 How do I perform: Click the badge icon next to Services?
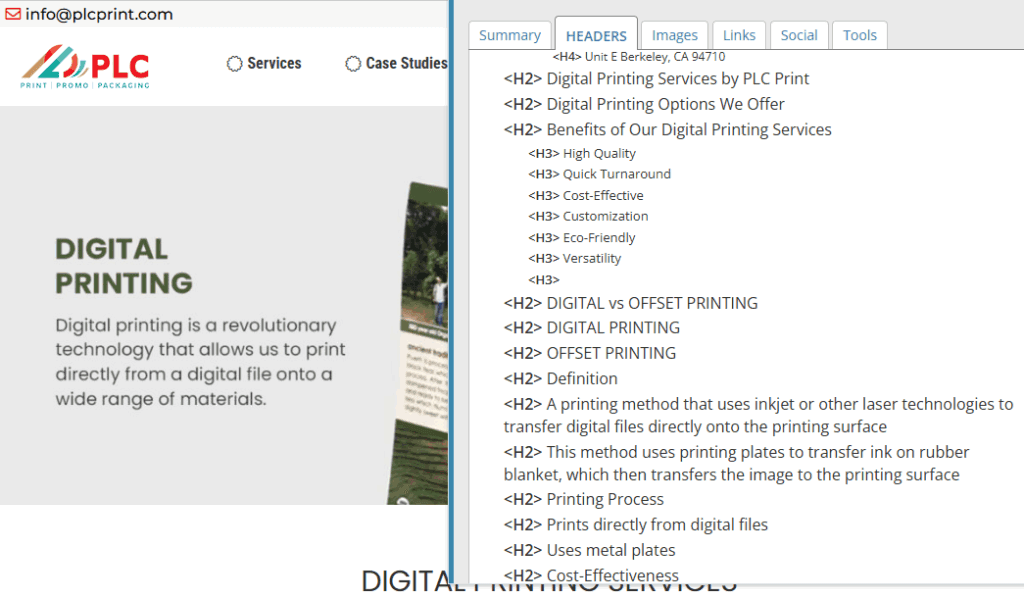(x=234, y=63)
